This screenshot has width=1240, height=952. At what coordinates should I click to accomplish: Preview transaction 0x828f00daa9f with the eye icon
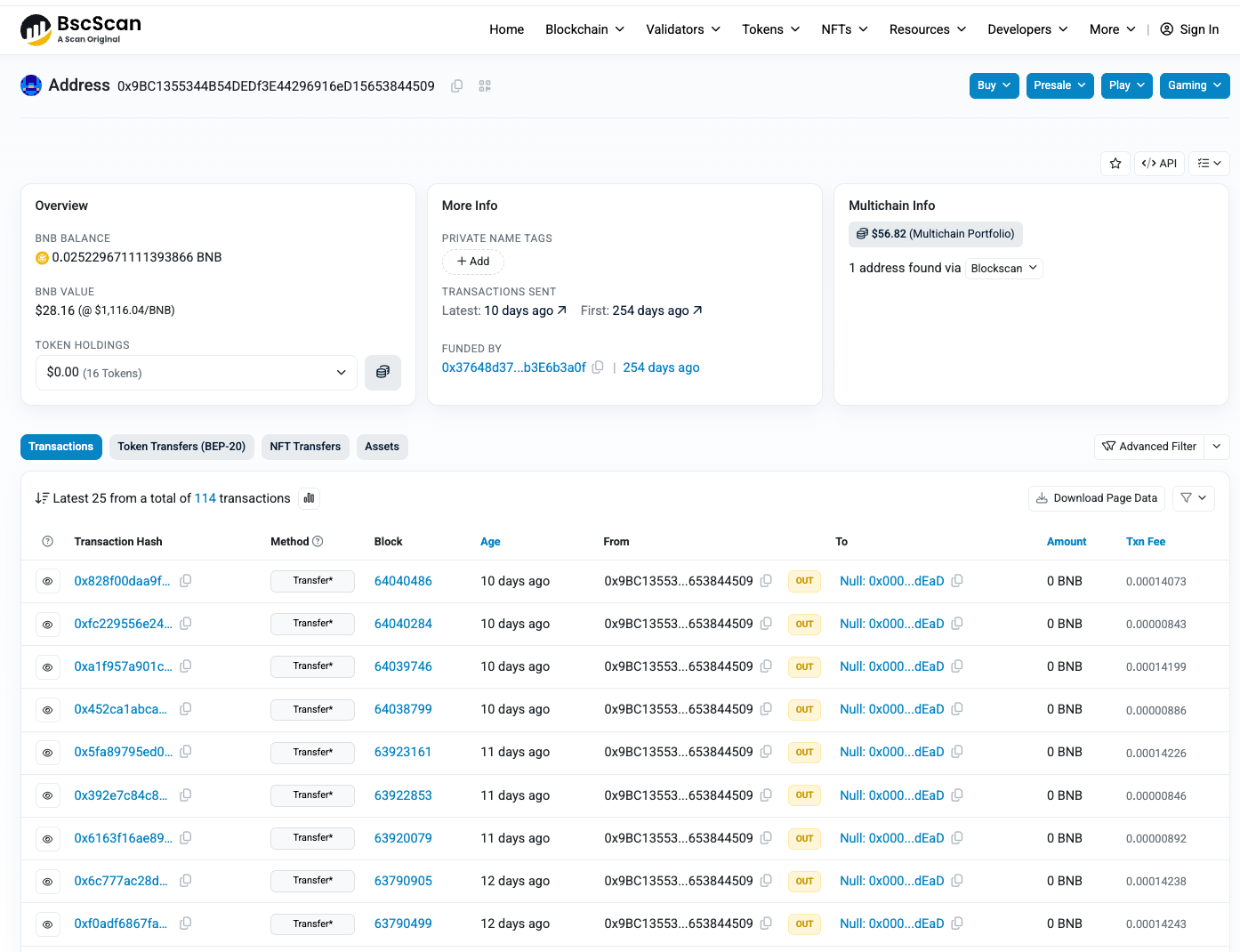[x=48, y=581]
